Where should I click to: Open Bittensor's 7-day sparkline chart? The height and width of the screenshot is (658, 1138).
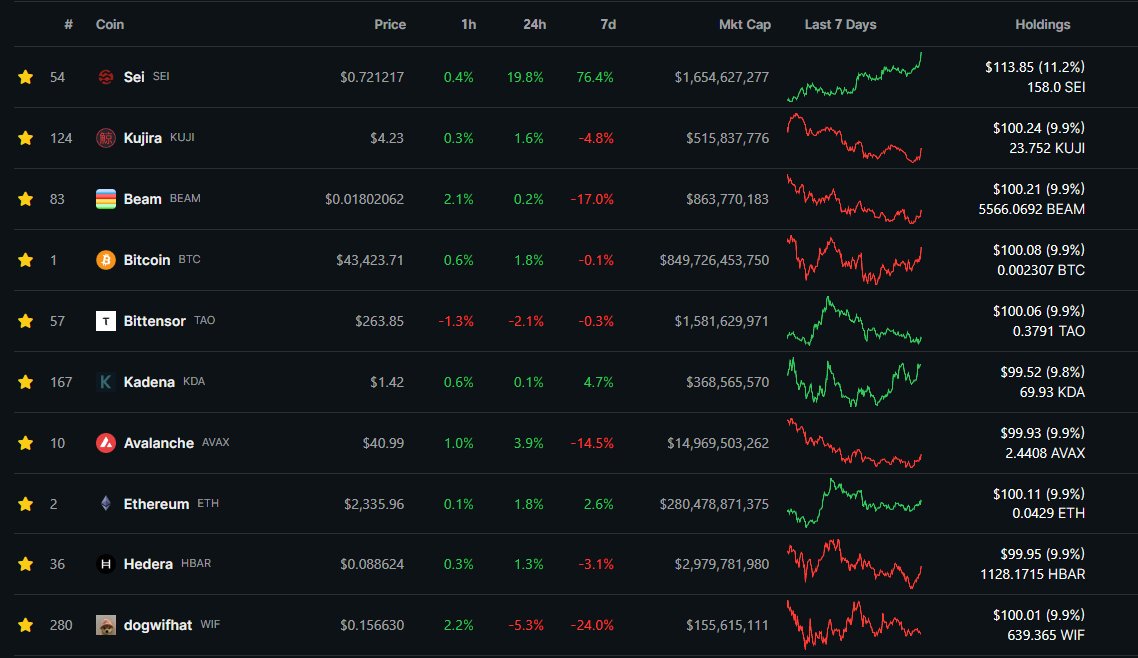coord(854,321)
